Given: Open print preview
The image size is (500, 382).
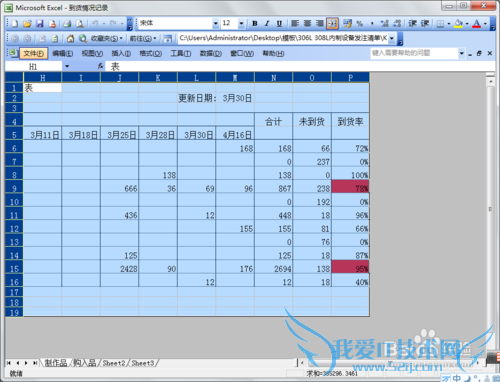Looking at the screenshot, I should 80,23.
